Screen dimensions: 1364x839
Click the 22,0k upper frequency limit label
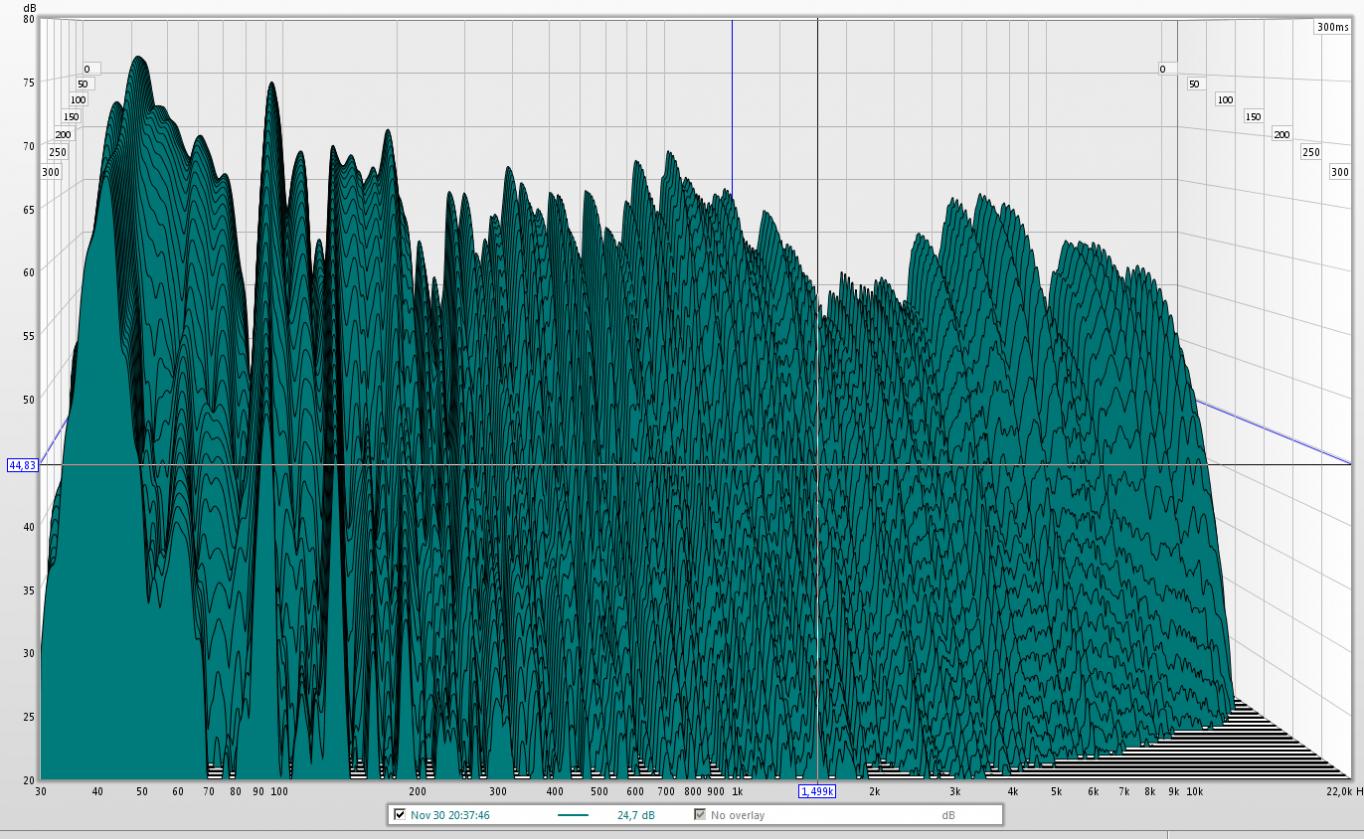1338,791
